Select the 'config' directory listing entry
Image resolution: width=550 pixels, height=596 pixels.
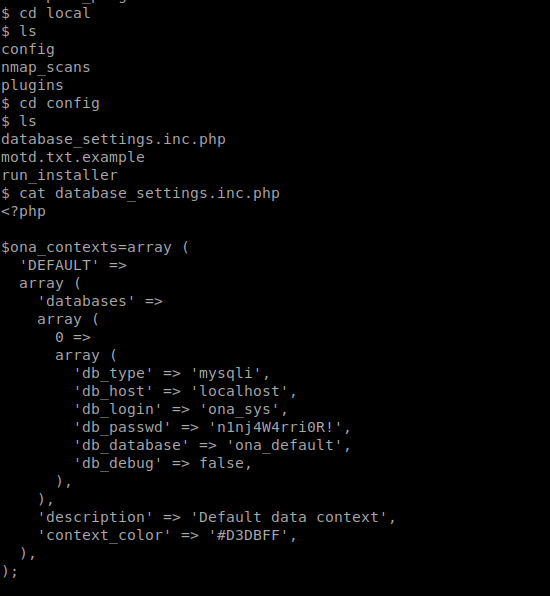pyautogui.click(x=28, y=50)
